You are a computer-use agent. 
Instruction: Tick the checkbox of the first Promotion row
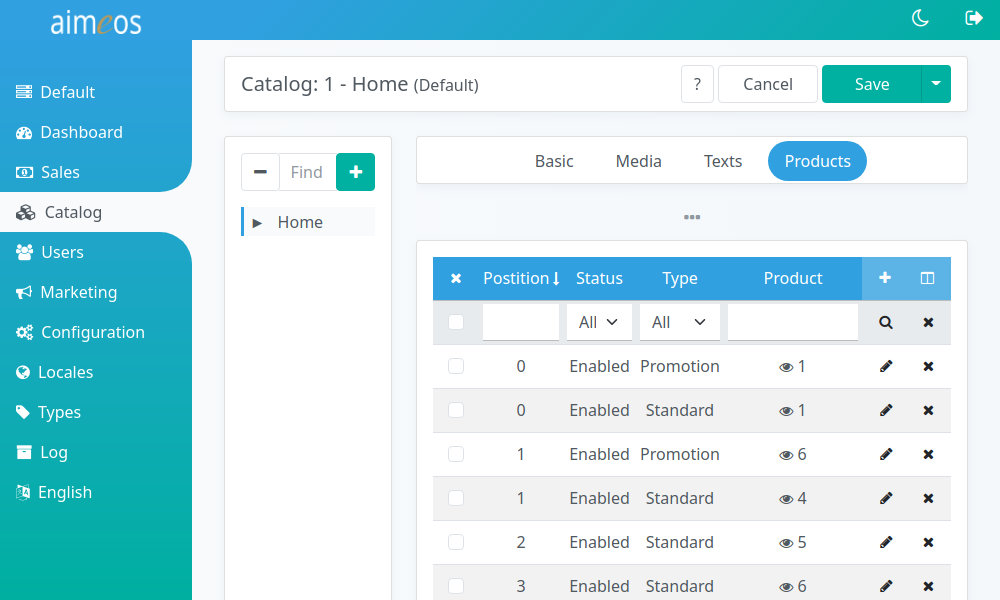click(x=456, y=366)
